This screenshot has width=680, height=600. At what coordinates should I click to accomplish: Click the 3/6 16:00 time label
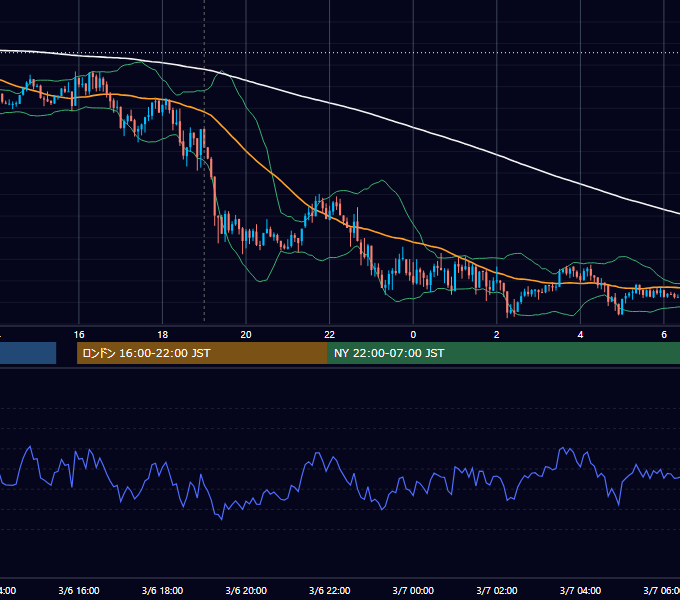coord(79,590)
